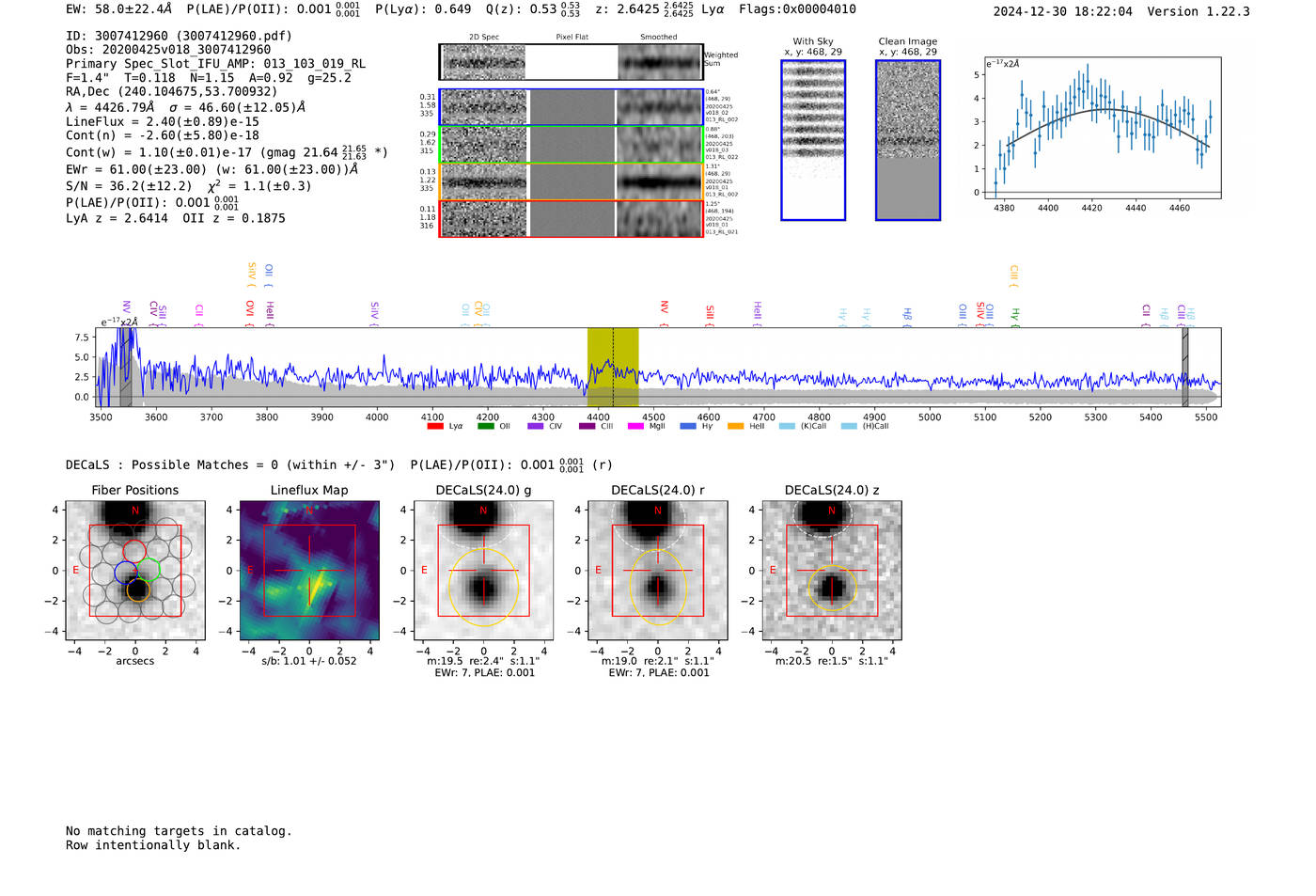Click the 's/b: 1.01 +/- 0.052' caption
The width and height of the screenshot is (1316, 896).
(309, 661)
